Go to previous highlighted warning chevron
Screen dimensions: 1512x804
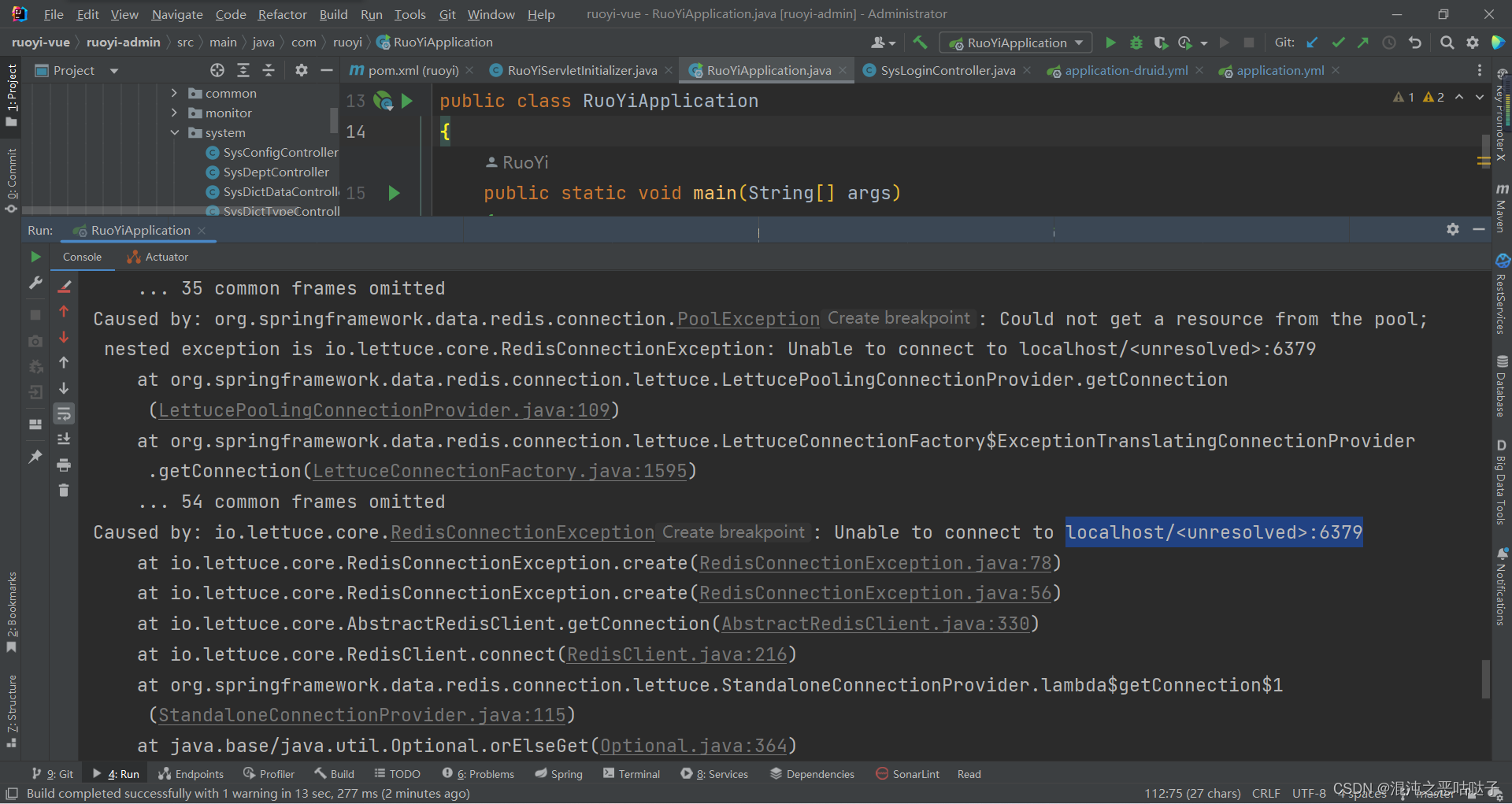(x=1459, y=97)
